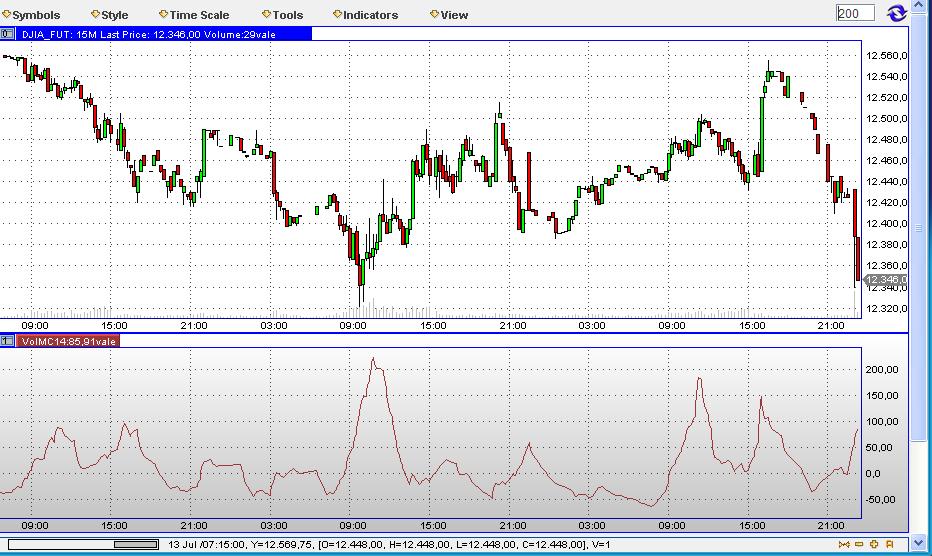Click the bar count field showing 200
The image size is (932, 556).
pyautogui.click(x=855, y=13)
